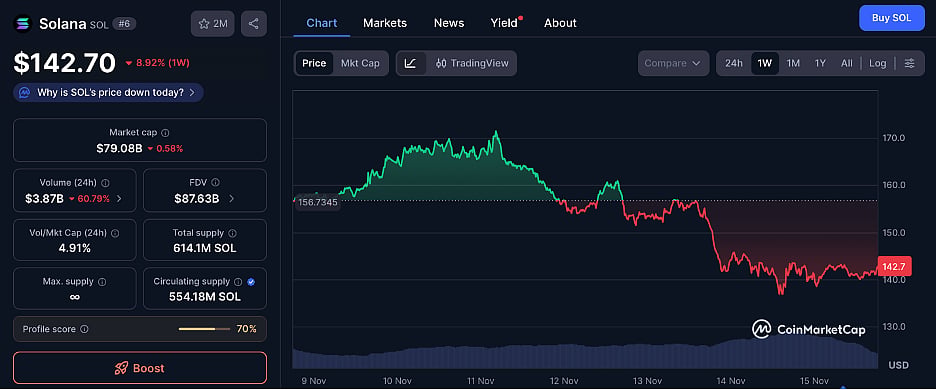The image size is (936, 390).
Task: Expand Volume (24h) details chevron
Action: [119, 199]
